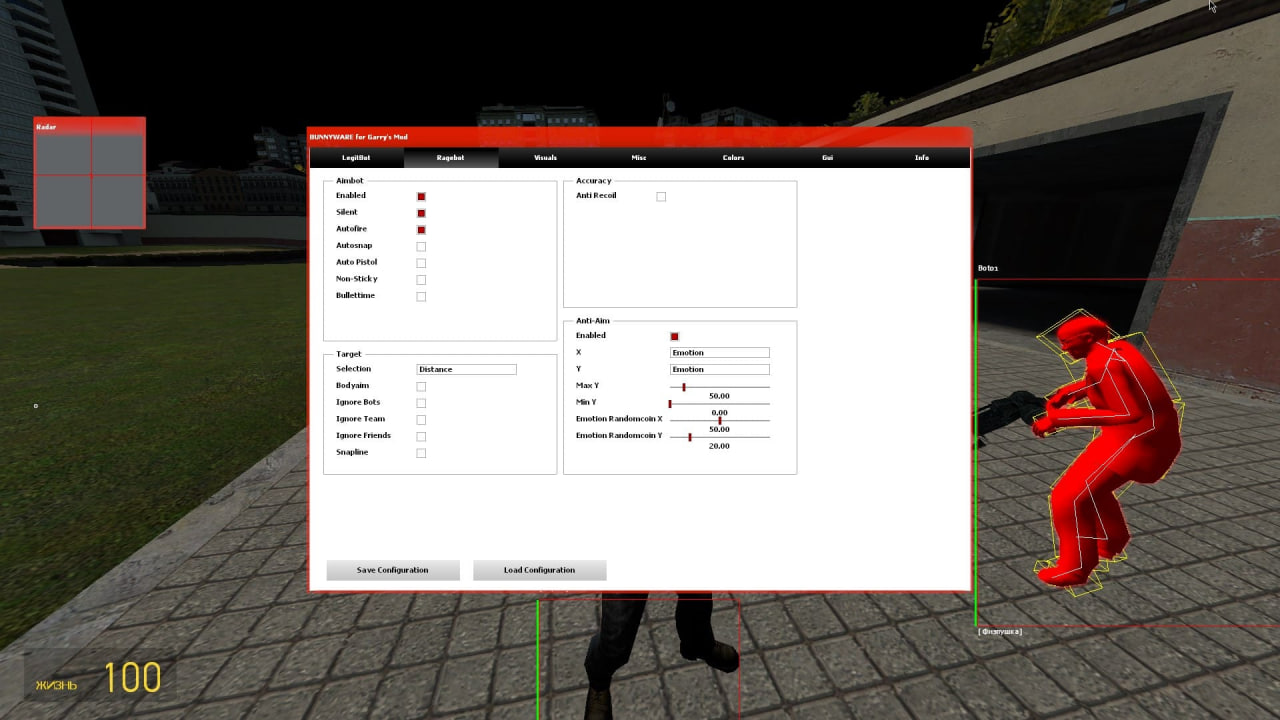Screen dimensions: 1280x720
Task: Enable the Autosnap checkbox
Action: (x=421, y=247)
